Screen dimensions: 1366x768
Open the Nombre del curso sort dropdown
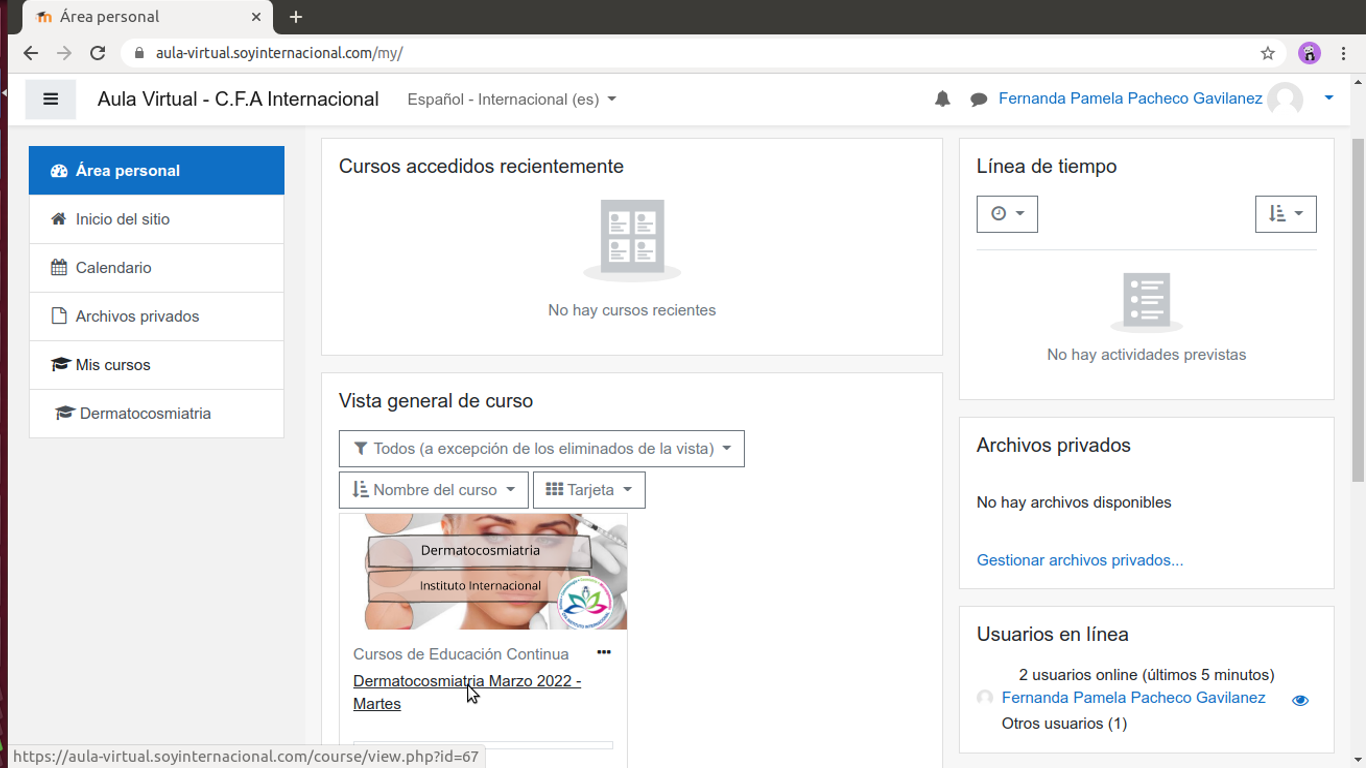[433, 490]
